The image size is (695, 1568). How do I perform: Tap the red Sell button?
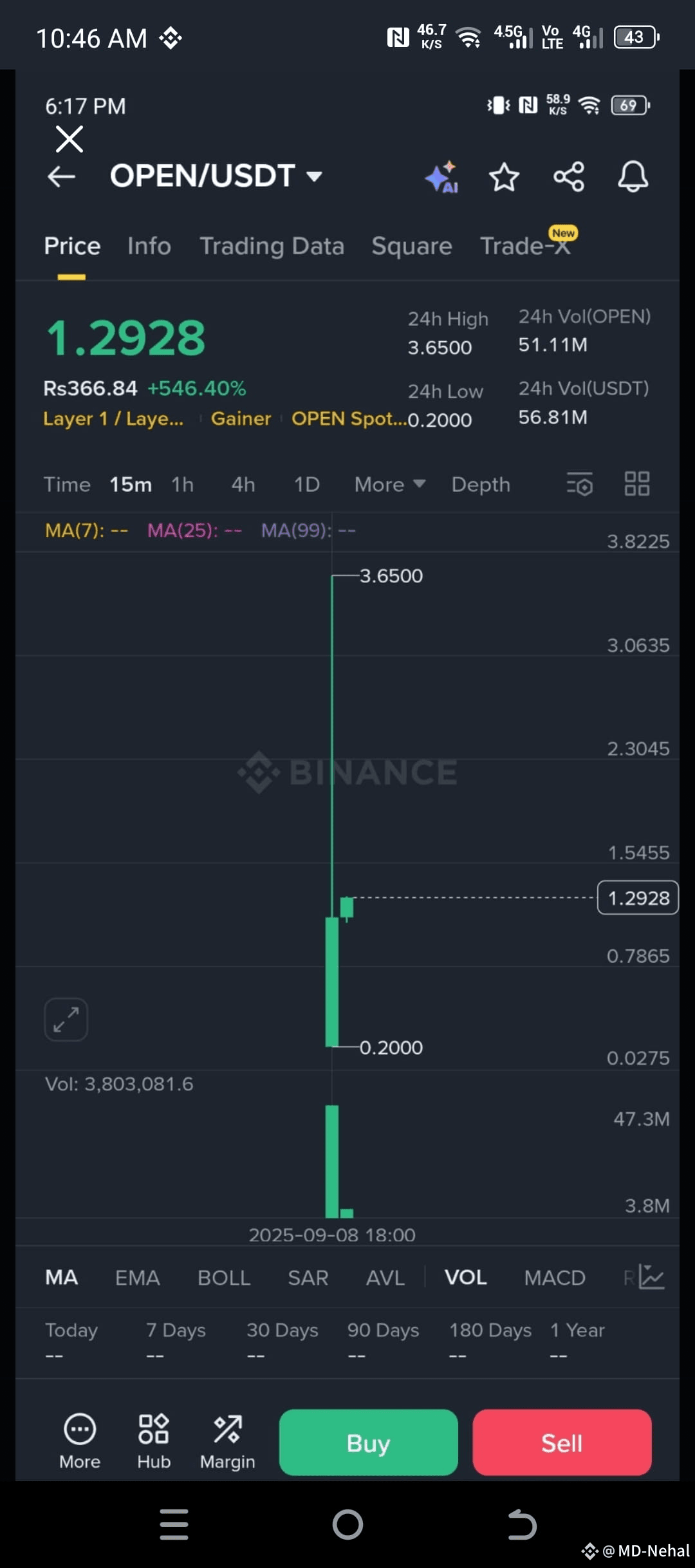(562, 1442)
